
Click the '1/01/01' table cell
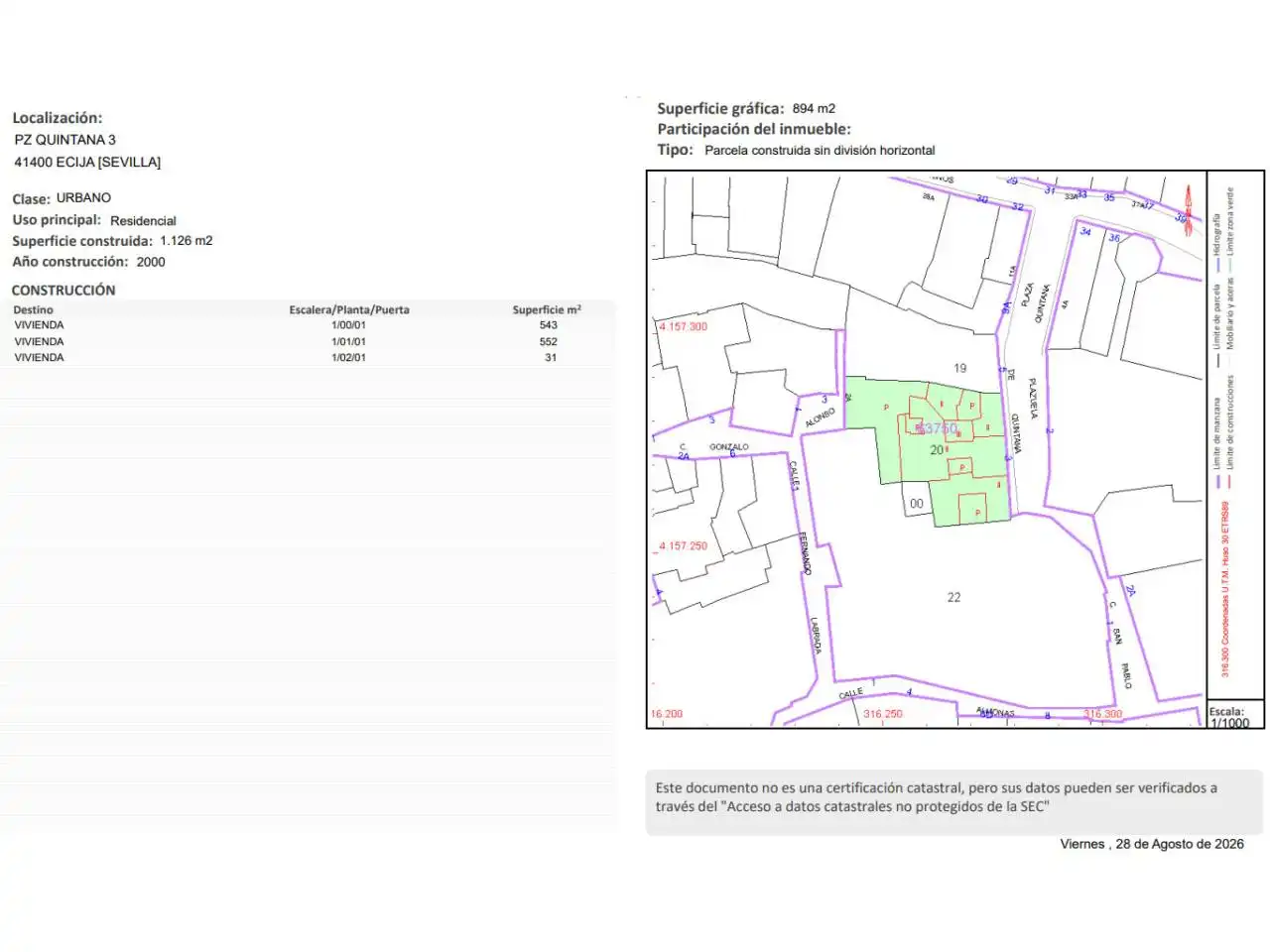(x=348, y=341)
